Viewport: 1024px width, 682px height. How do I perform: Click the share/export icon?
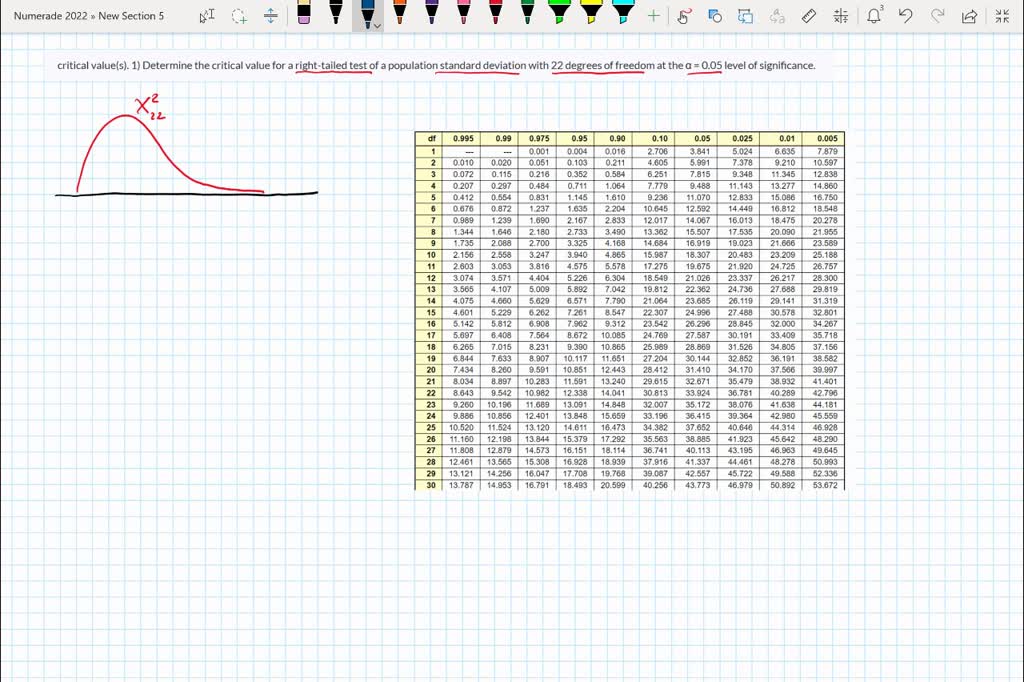tap(969, 16)
